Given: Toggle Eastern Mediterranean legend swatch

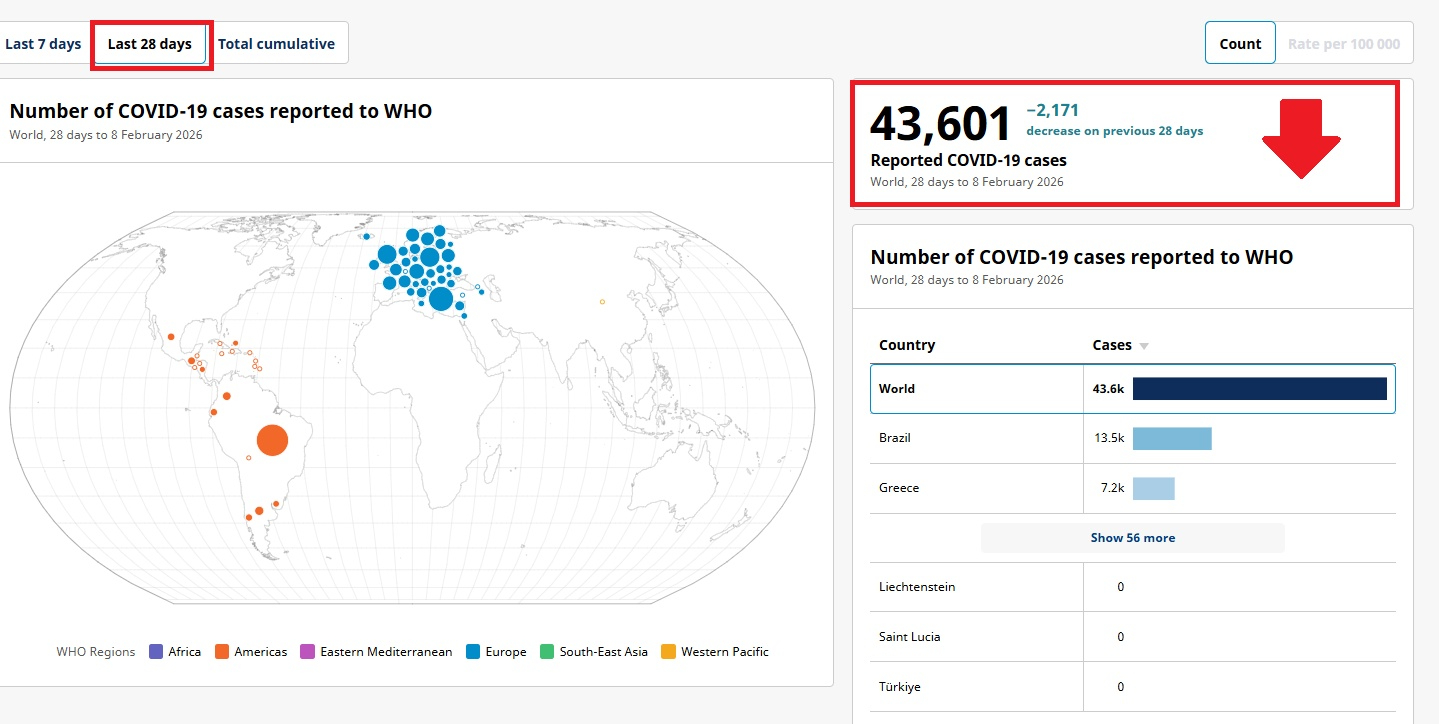Looking at the screenshot, I should coord(307,652).
